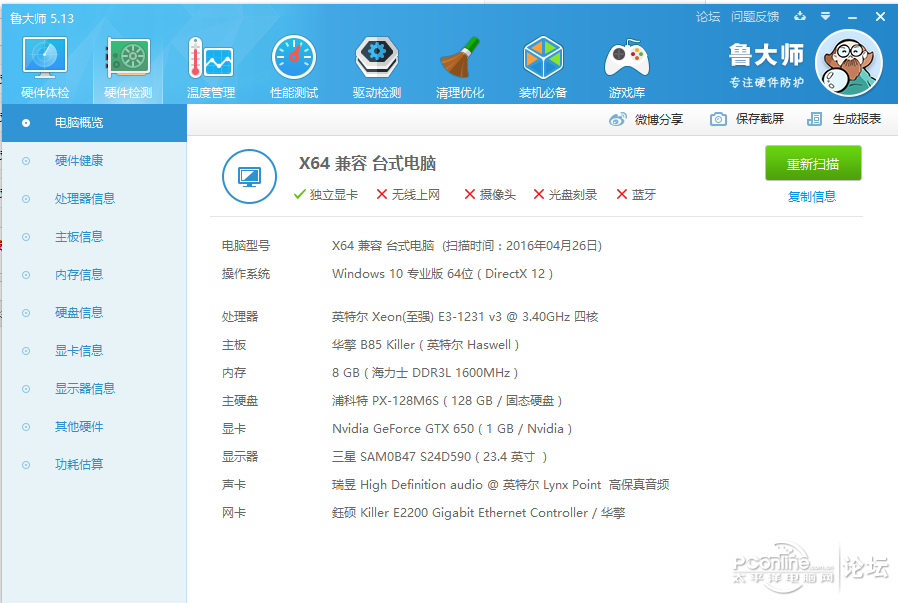Click 微博分享 text
This screenshot has width=898, height=603.
[659, 119]
